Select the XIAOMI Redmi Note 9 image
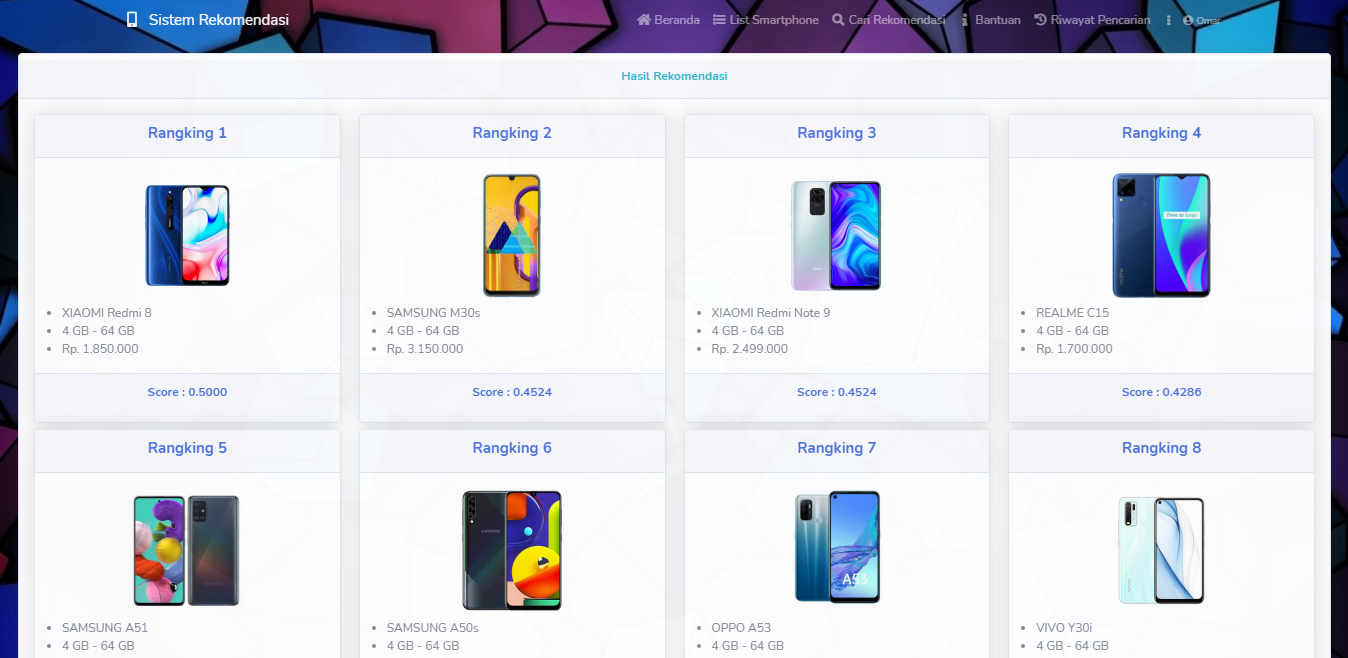Image resolution: width=1348 pixels, height=658 pixels. tap(836, 236)
